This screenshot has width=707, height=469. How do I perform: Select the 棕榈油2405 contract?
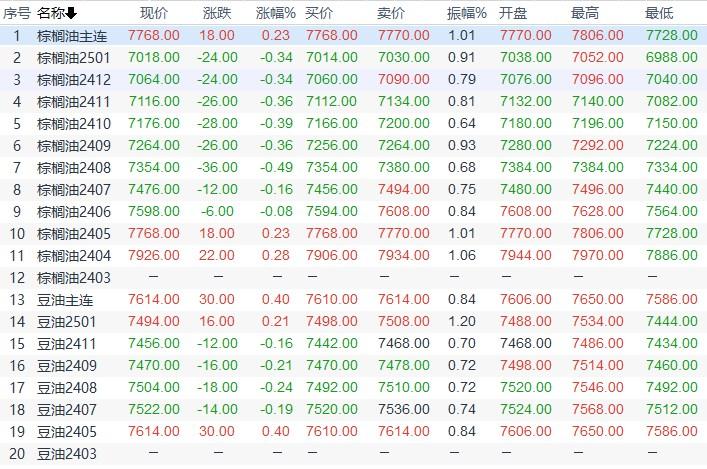(74, 234)
